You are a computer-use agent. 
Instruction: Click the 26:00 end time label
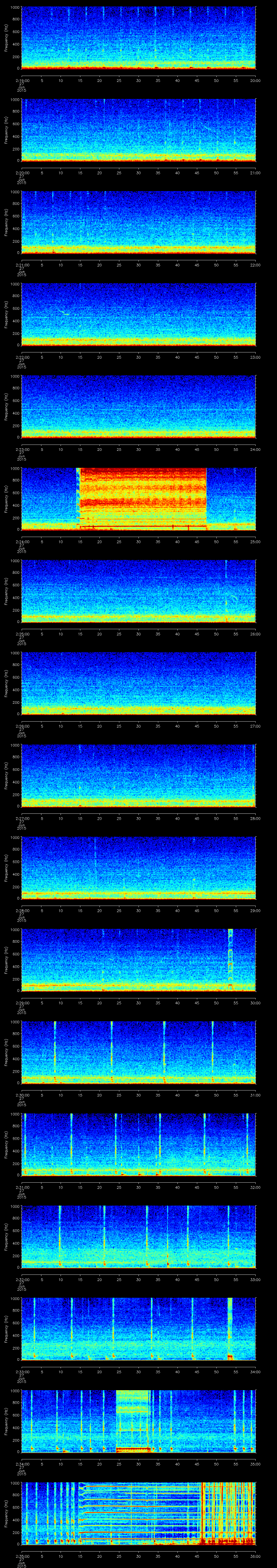pos(255,634)
